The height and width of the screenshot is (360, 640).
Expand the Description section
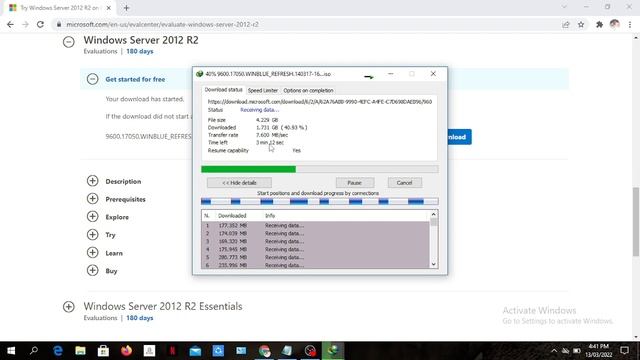(x=93, y=181)
